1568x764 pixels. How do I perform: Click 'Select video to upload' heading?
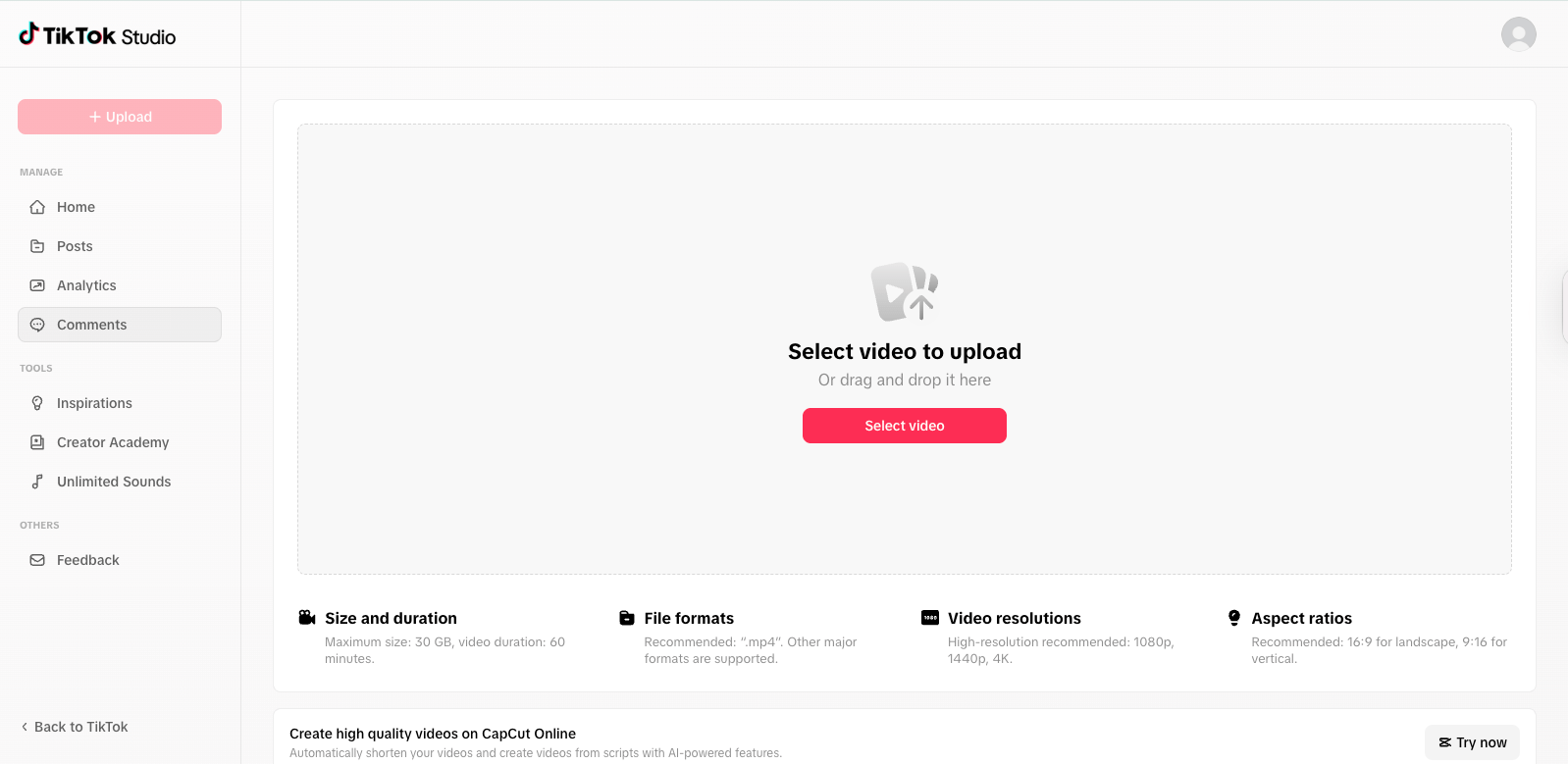coord(905,351)
